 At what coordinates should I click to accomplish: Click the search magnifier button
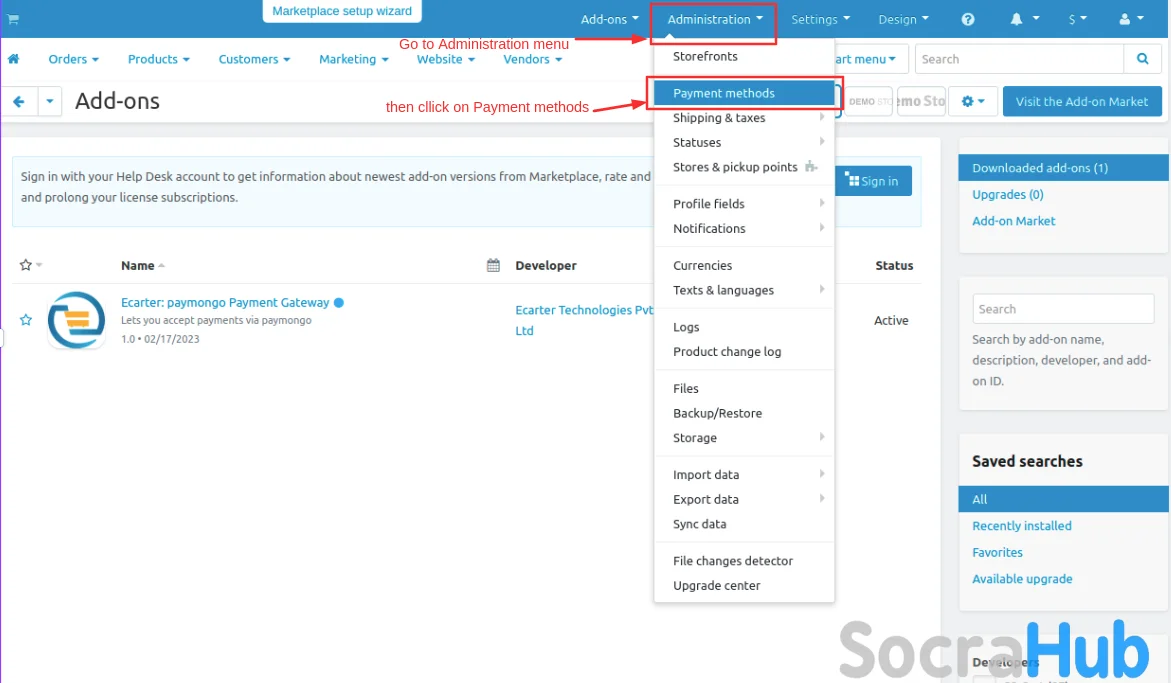1142,59
